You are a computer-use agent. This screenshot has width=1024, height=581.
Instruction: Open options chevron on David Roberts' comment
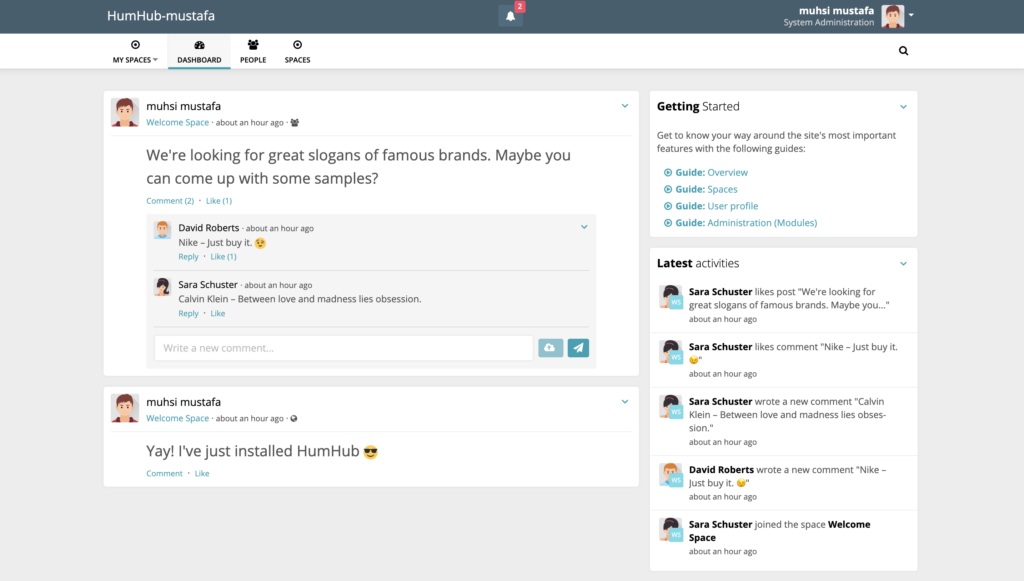tap(584, 227)
